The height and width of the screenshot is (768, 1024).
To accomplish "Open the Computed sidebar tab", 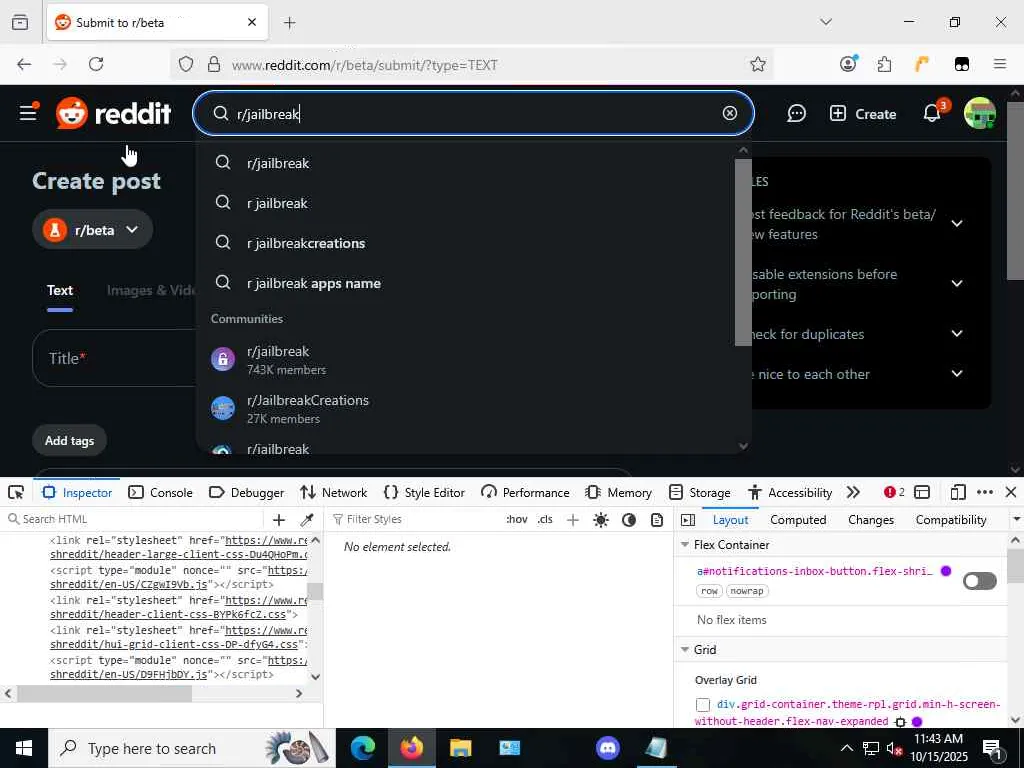I will click(798, 520).
